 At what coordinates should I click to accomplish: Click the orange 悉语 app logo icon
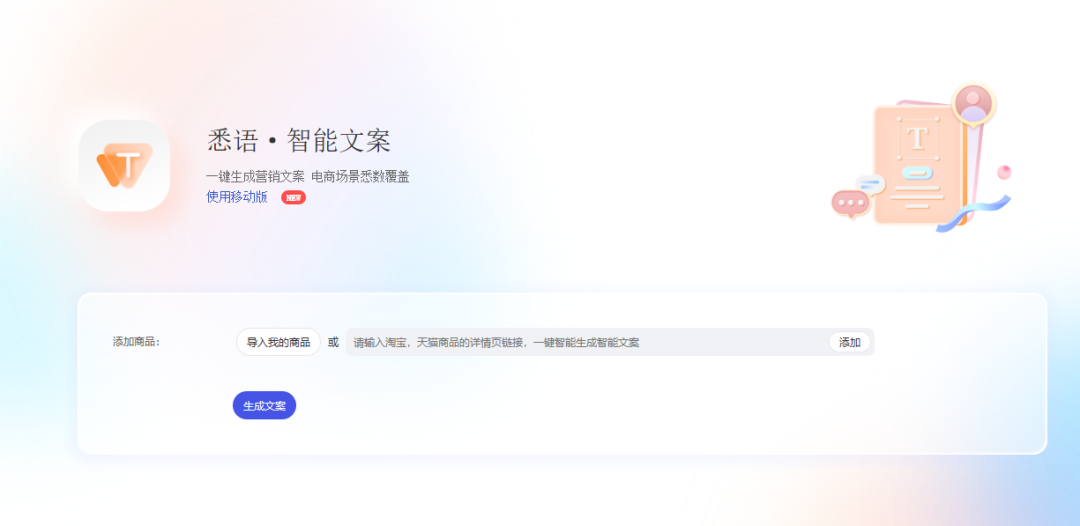(x=124, y=165)
